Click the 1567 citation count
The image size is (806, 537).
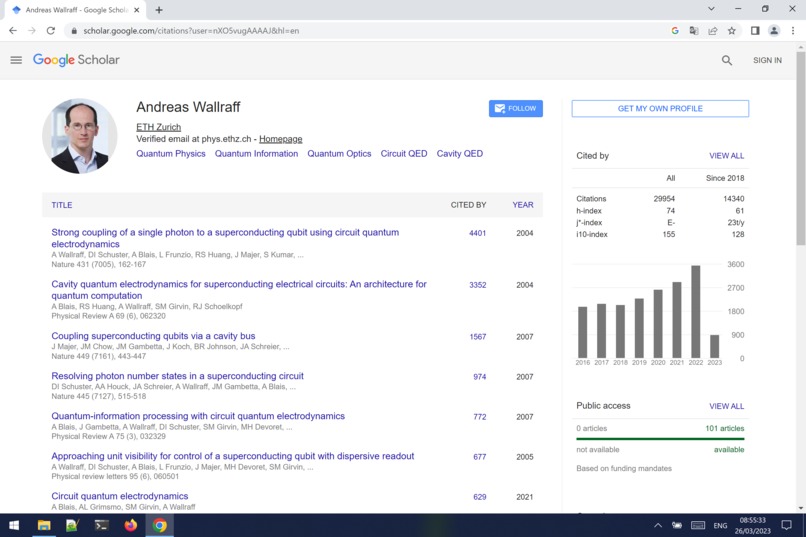478,337
